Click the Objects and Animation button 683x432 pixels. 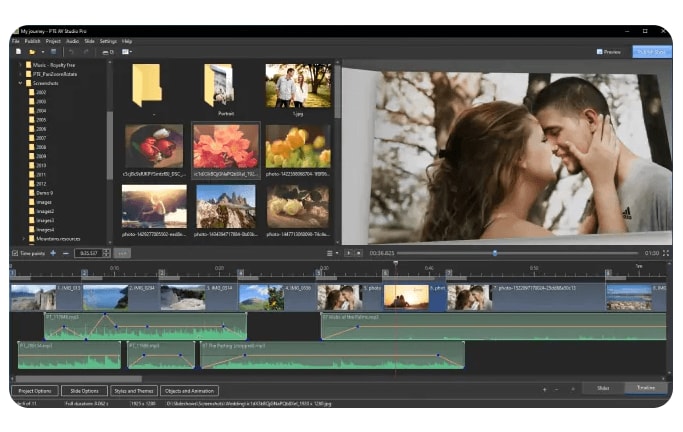pyautogui.click(x=189, y=390)
